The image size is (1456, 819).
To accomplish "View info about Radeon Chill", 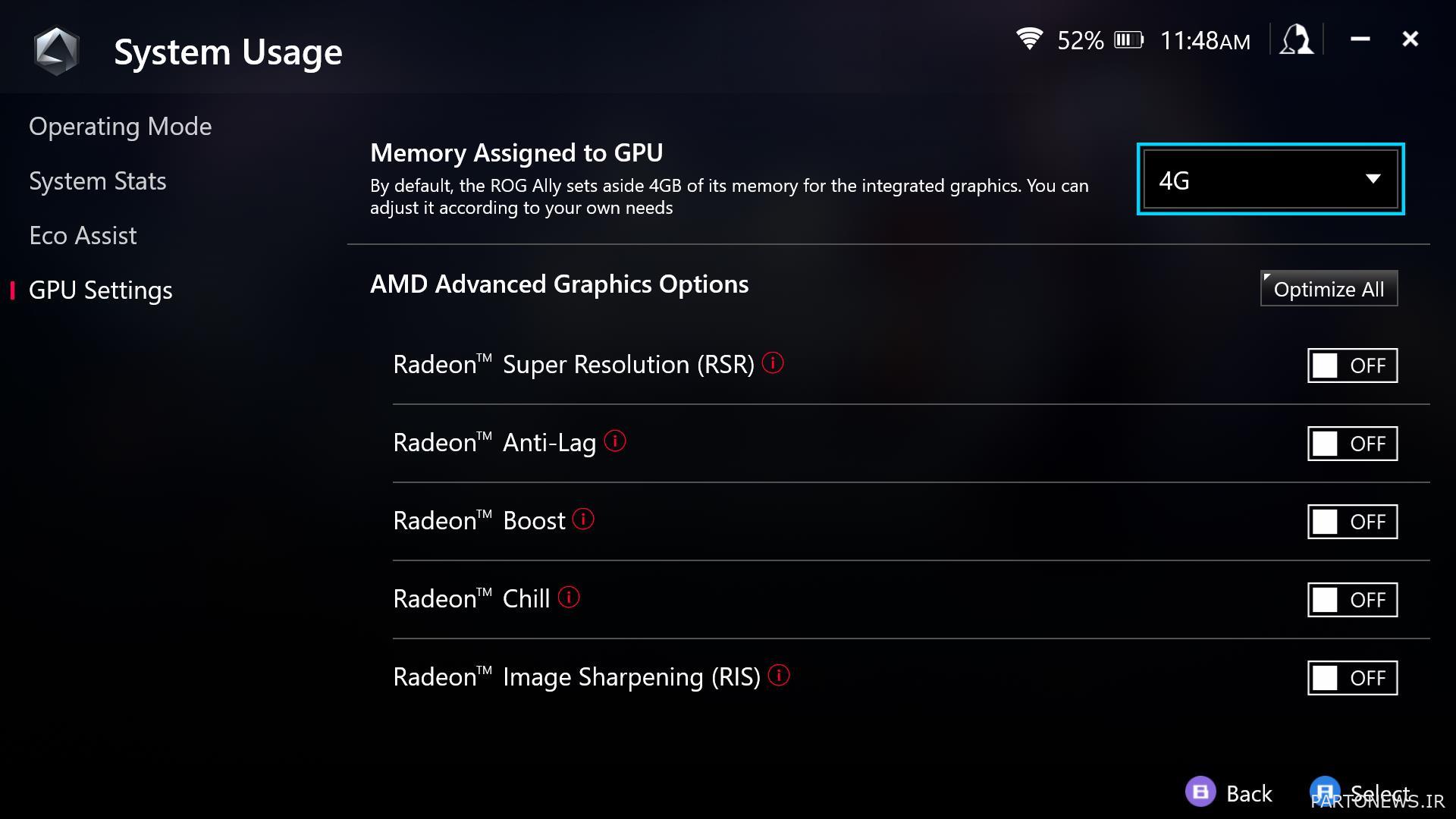I will coord(568,598).
